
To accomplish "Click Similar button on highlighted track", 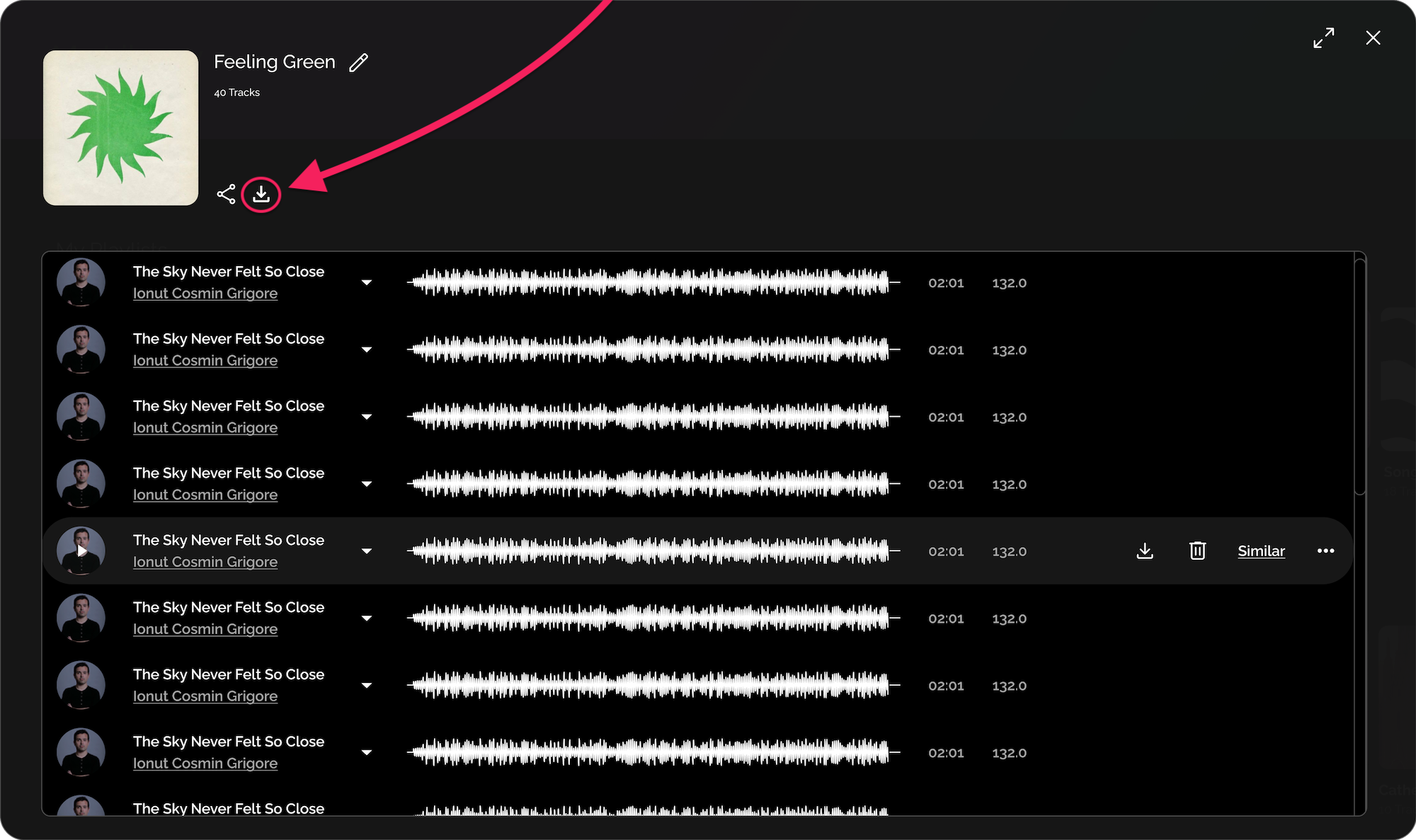I will click(1260, 550).
